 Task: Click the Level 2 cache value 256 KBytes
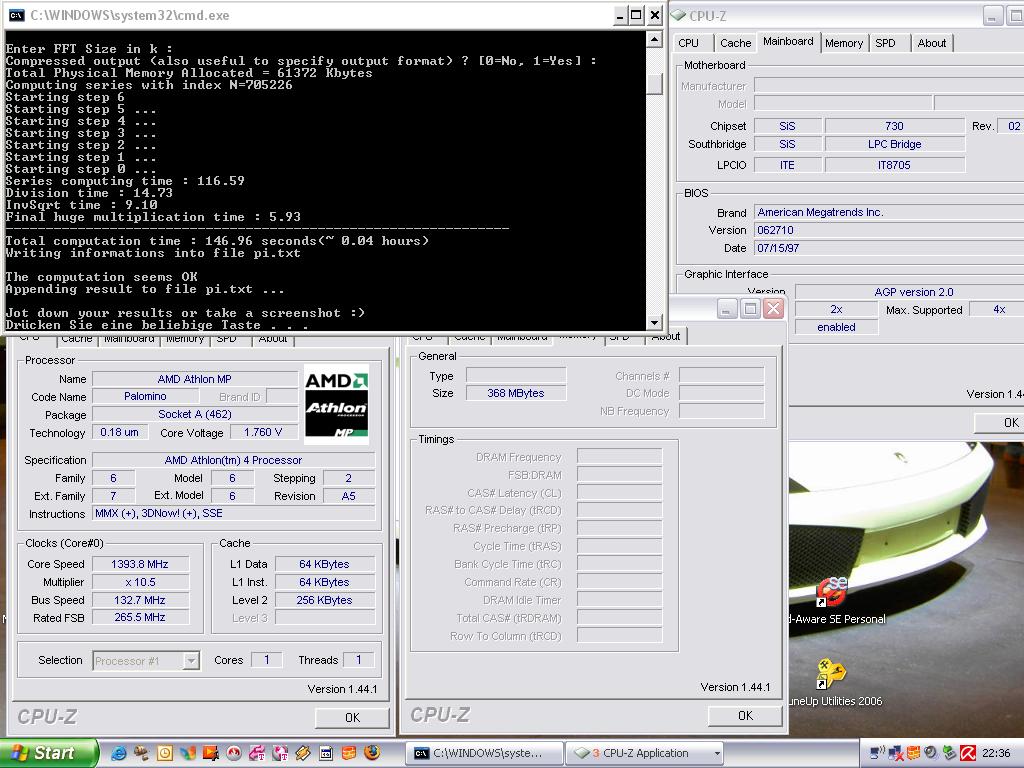(x=325, y=600)
